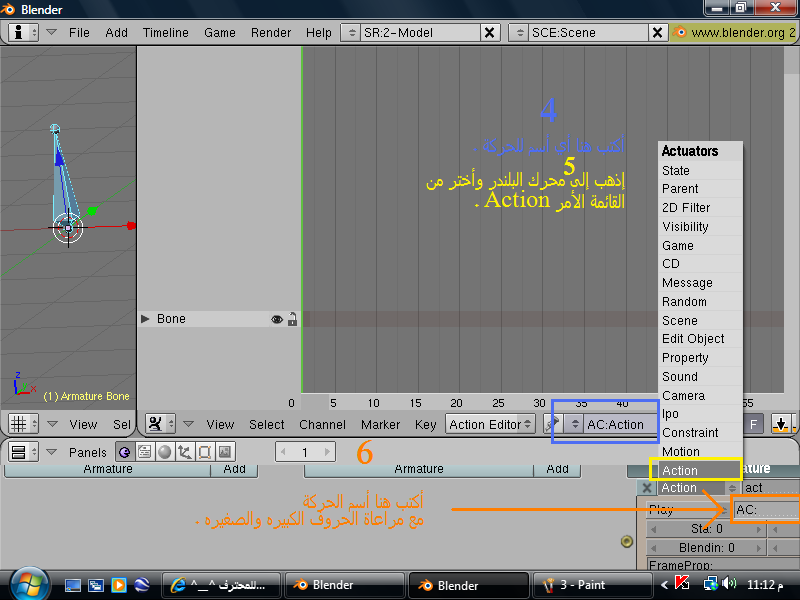This screenshot has height=600, width=800.
Task: Select the Script context icon in Panels
Action: click(145, 452)
